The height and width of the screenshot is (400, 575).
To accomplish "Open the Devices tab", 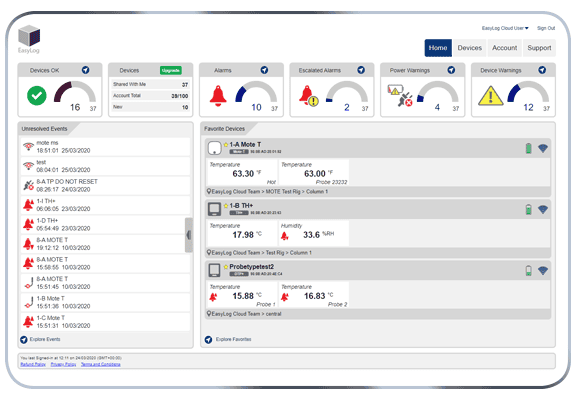I will click(470, 48).
